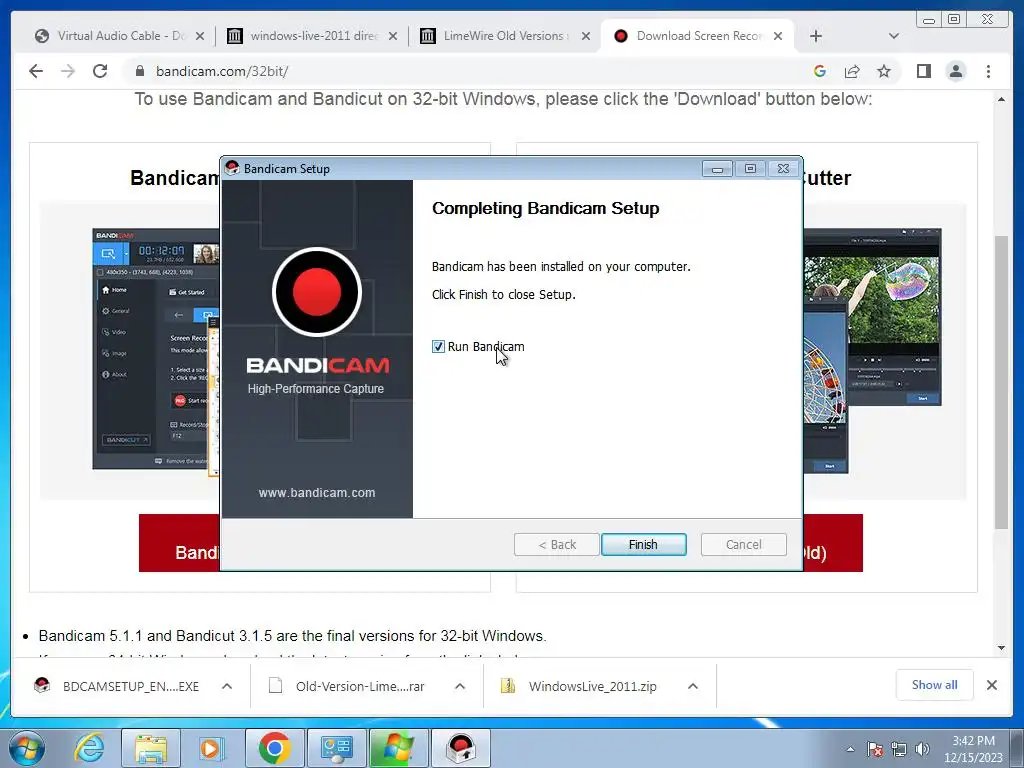Image resolution: width=1024 pixels, height=768 pixels.
Task: Open a new Chrome tab
Action: 816,36
